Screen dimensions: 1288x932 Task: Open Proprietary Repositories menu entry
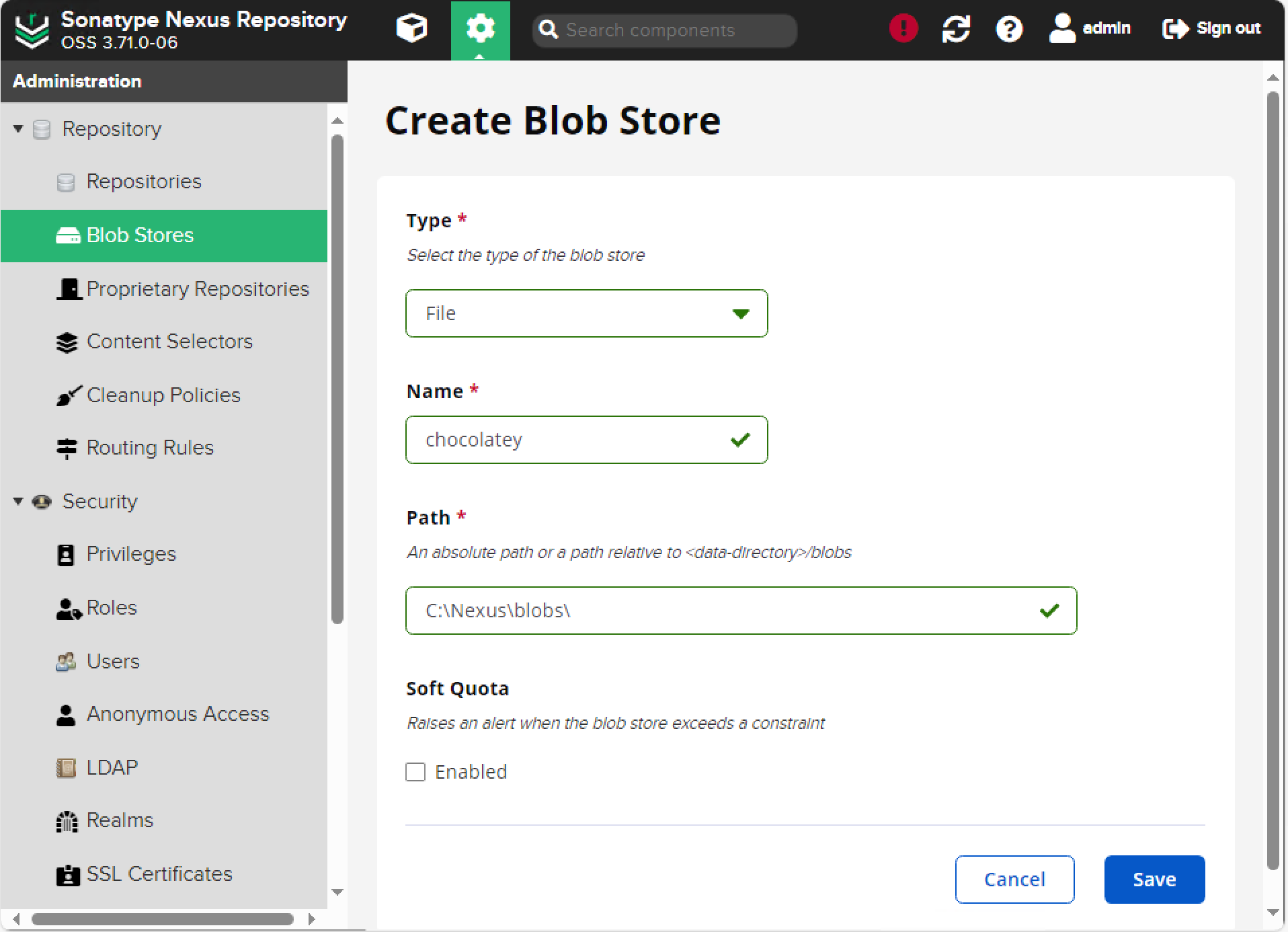[198, 289]
